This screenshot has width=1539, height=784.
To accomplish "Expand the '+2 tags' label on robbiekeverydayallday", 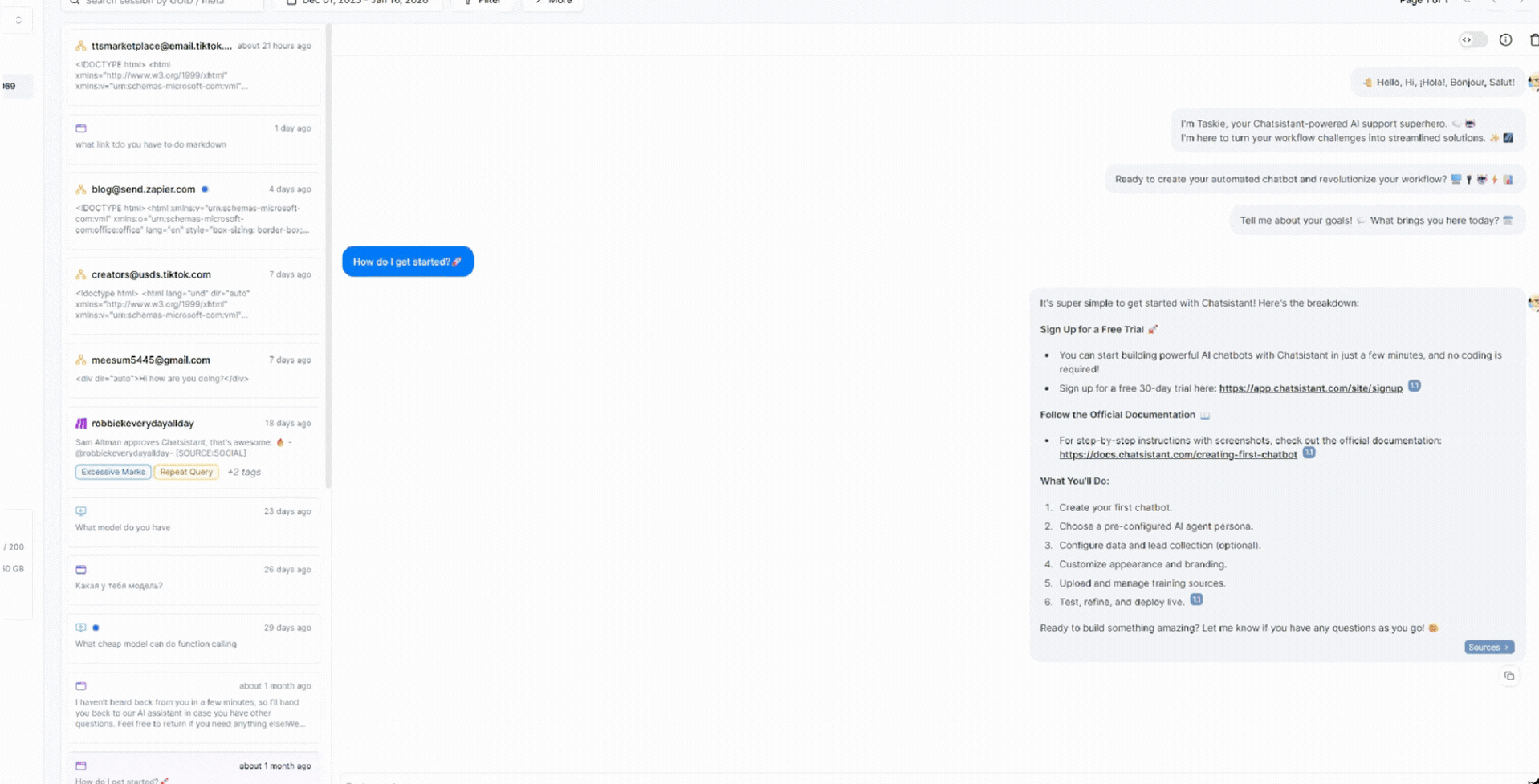I will pyautogui.click(x=244, y=472).
